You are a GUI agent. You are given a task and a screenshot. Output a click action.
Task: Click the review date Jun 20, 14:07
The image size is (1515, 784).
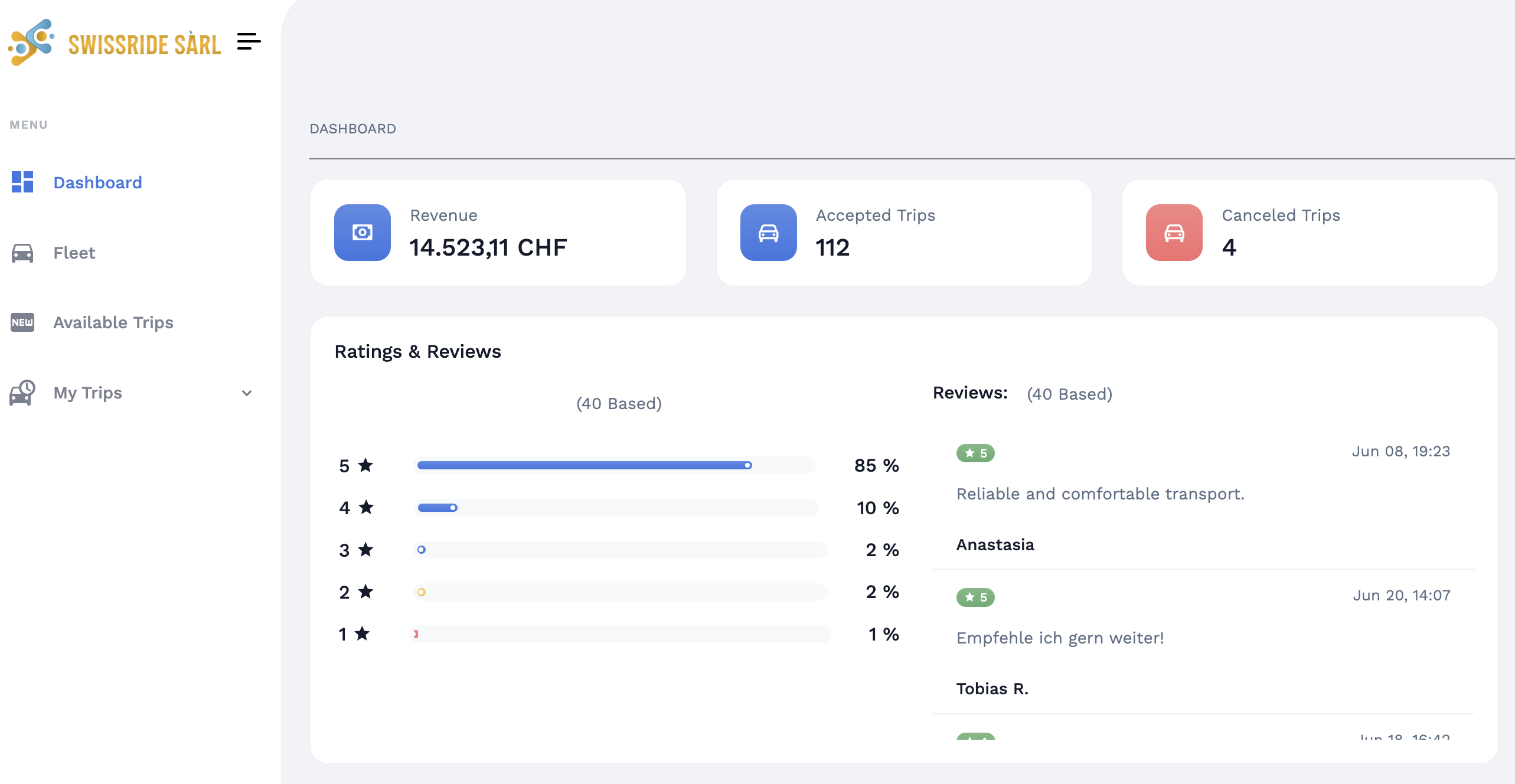click(x=1402, y=595)
